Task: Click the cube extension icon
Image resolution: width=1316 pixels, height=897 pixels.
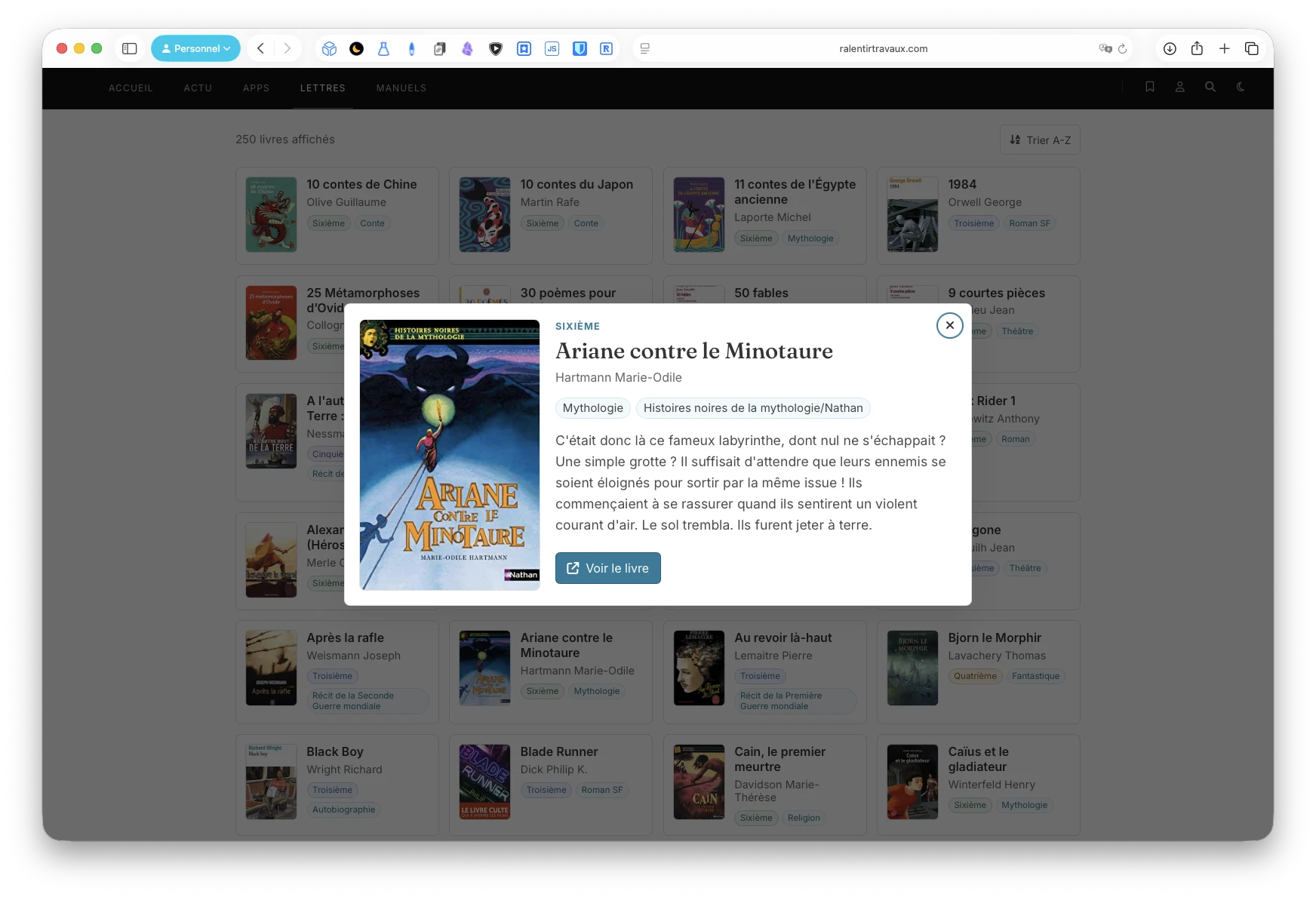Action: point(329,48)
